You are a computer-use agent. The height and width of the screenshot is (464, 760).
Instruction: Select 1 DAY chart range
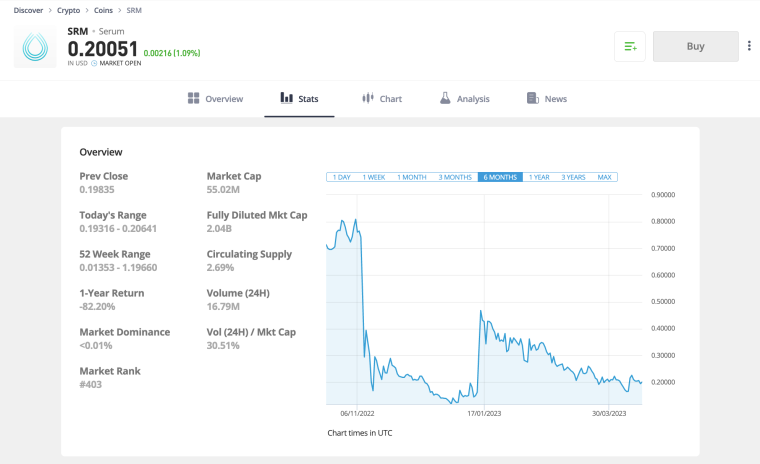341,177
